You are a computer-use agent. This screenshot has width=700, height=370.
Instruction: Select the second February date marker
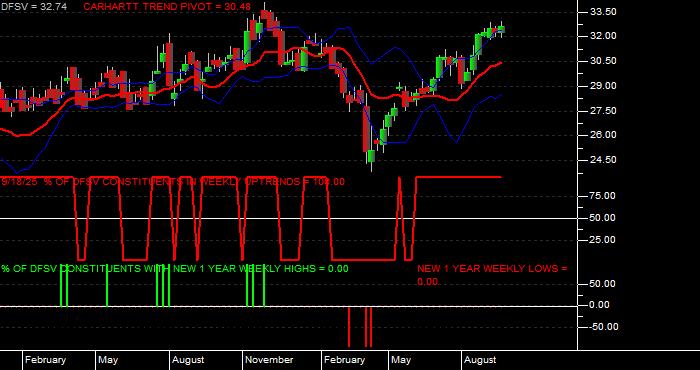pyautogui.click(x=344, y=360)
